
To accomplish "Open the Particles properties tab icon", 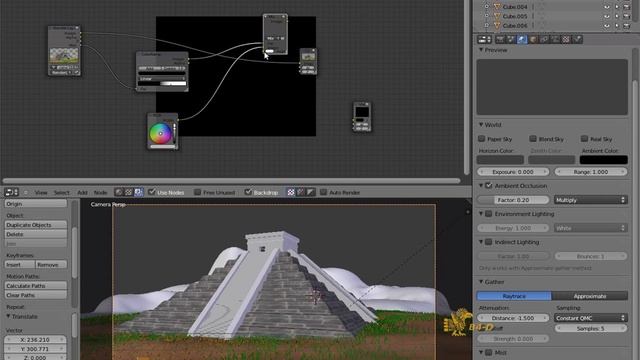I will [x=577, y=39].
